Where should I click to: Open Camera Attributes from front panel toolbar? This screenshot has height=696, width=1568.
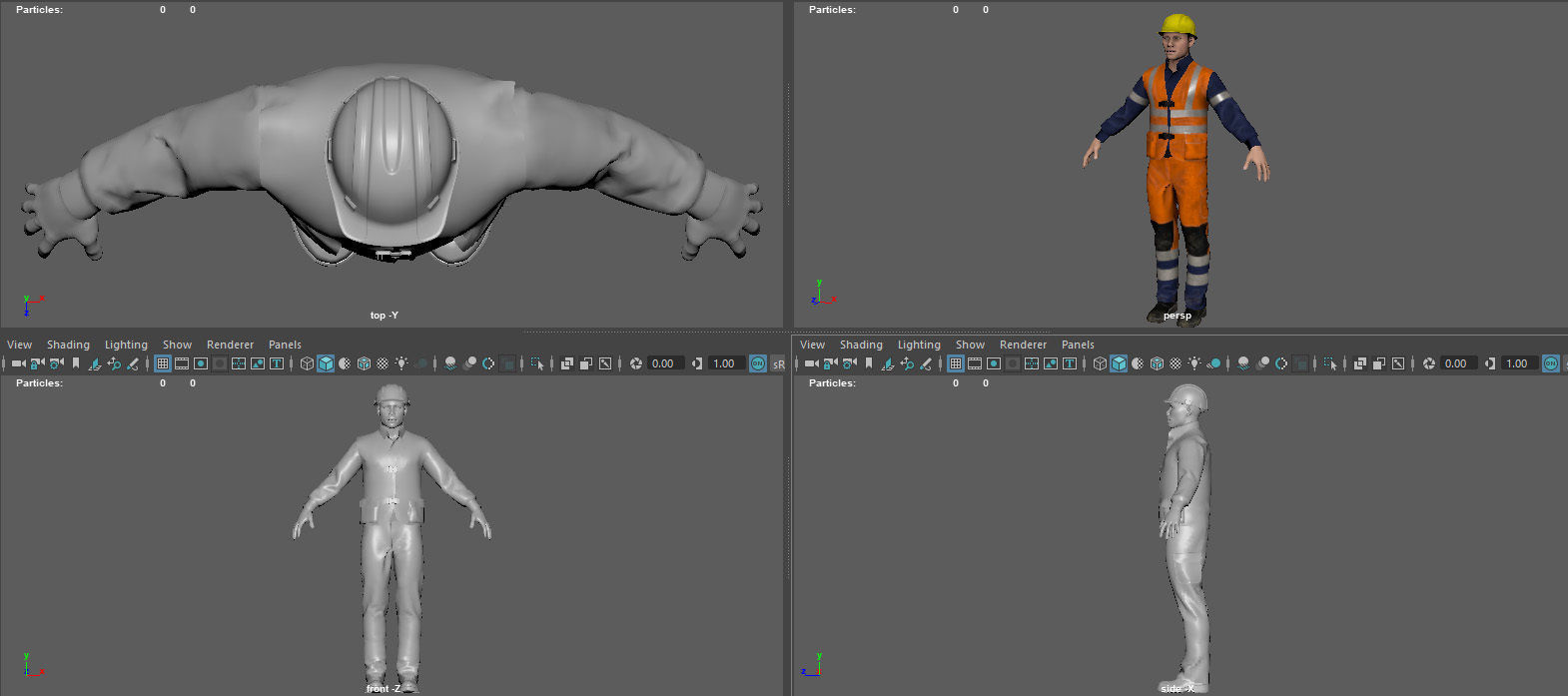click(x=57, y=363)
